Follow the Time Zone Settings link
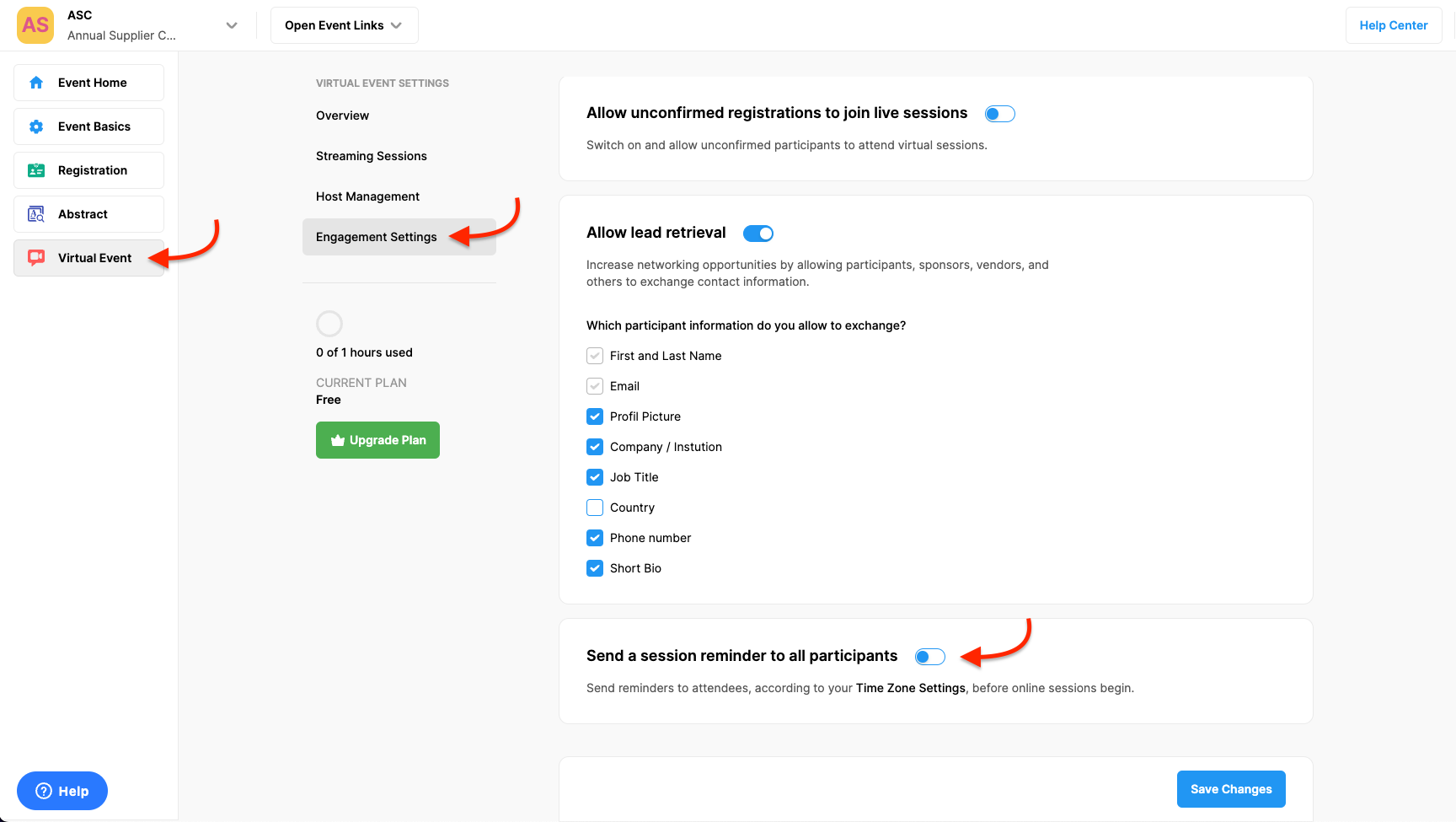 [910, 688]
